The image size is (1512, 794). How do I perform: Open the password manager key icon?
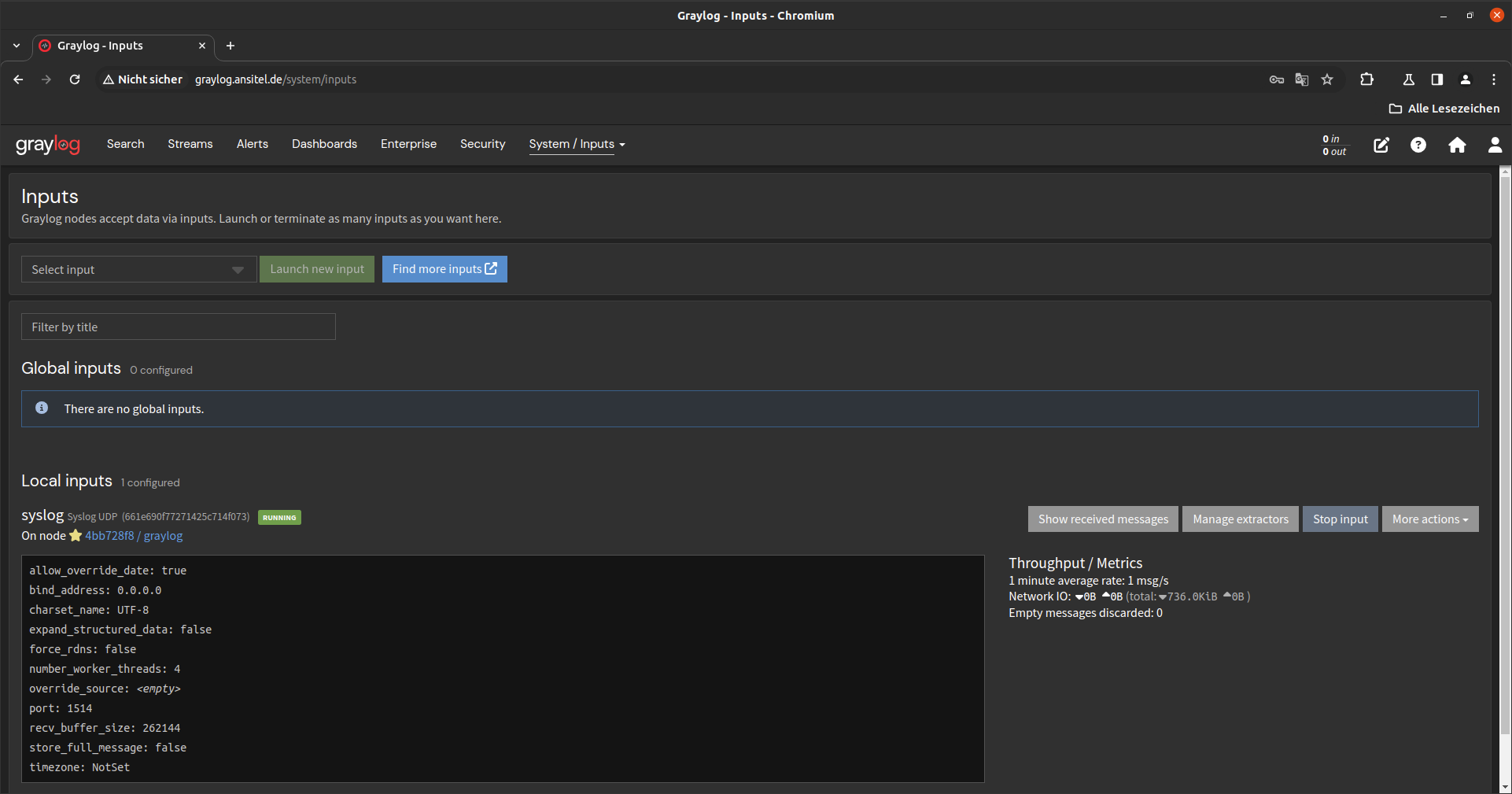pyautogui.click(x=1277, y=79)
